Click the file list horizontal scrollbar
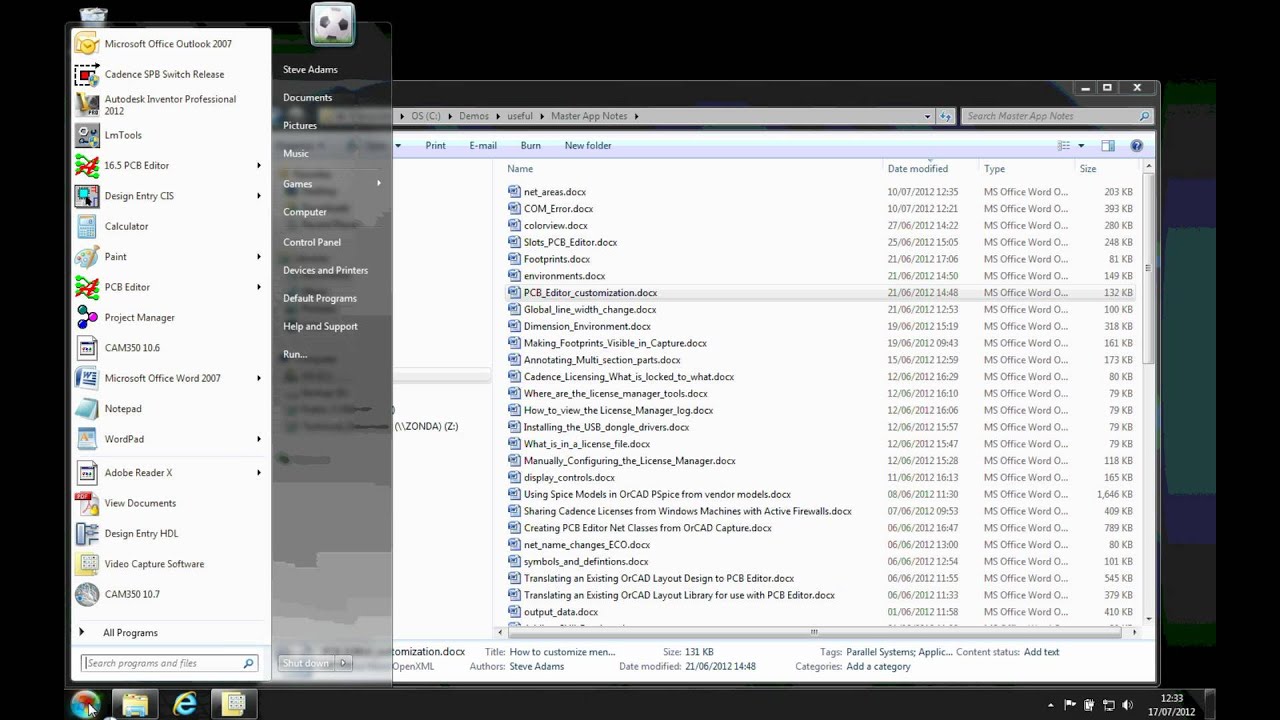Image resolution: width=1280 pixels, height=720 pixels. tap(814, 632)
